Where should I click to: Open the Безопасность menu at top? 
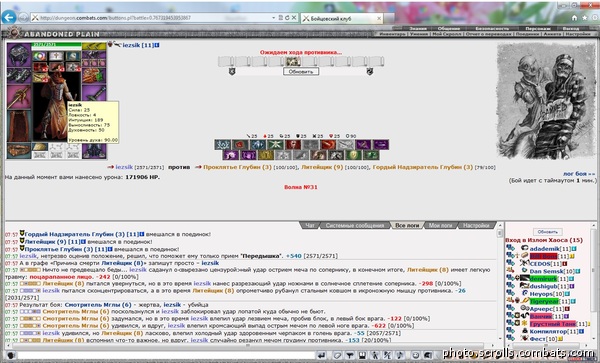pyautogui.click(x=492, y=28)
